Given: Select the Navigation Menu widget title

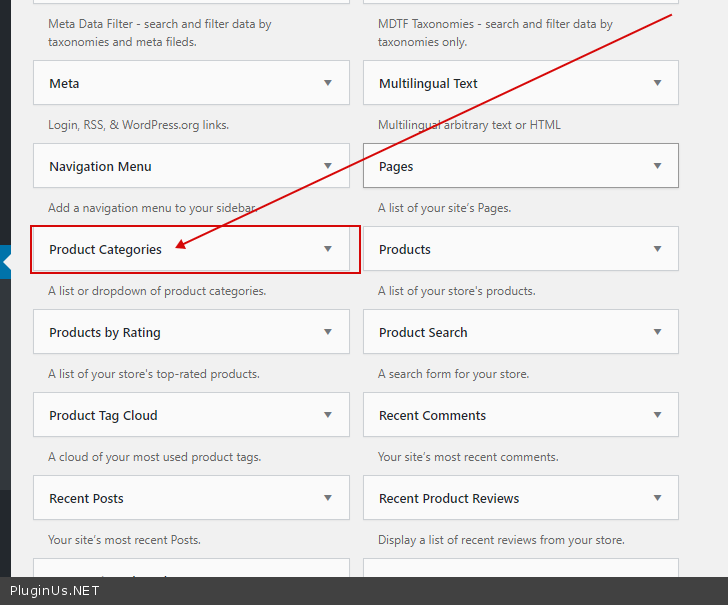Looking at the screenshot, I should click(x=100, y=167).
